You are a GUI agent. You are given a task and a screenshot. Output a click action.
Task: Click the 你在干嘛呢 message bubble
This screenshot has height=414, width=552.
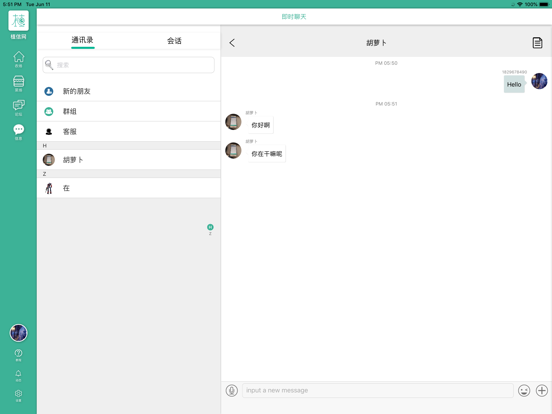tap(266, 154)
